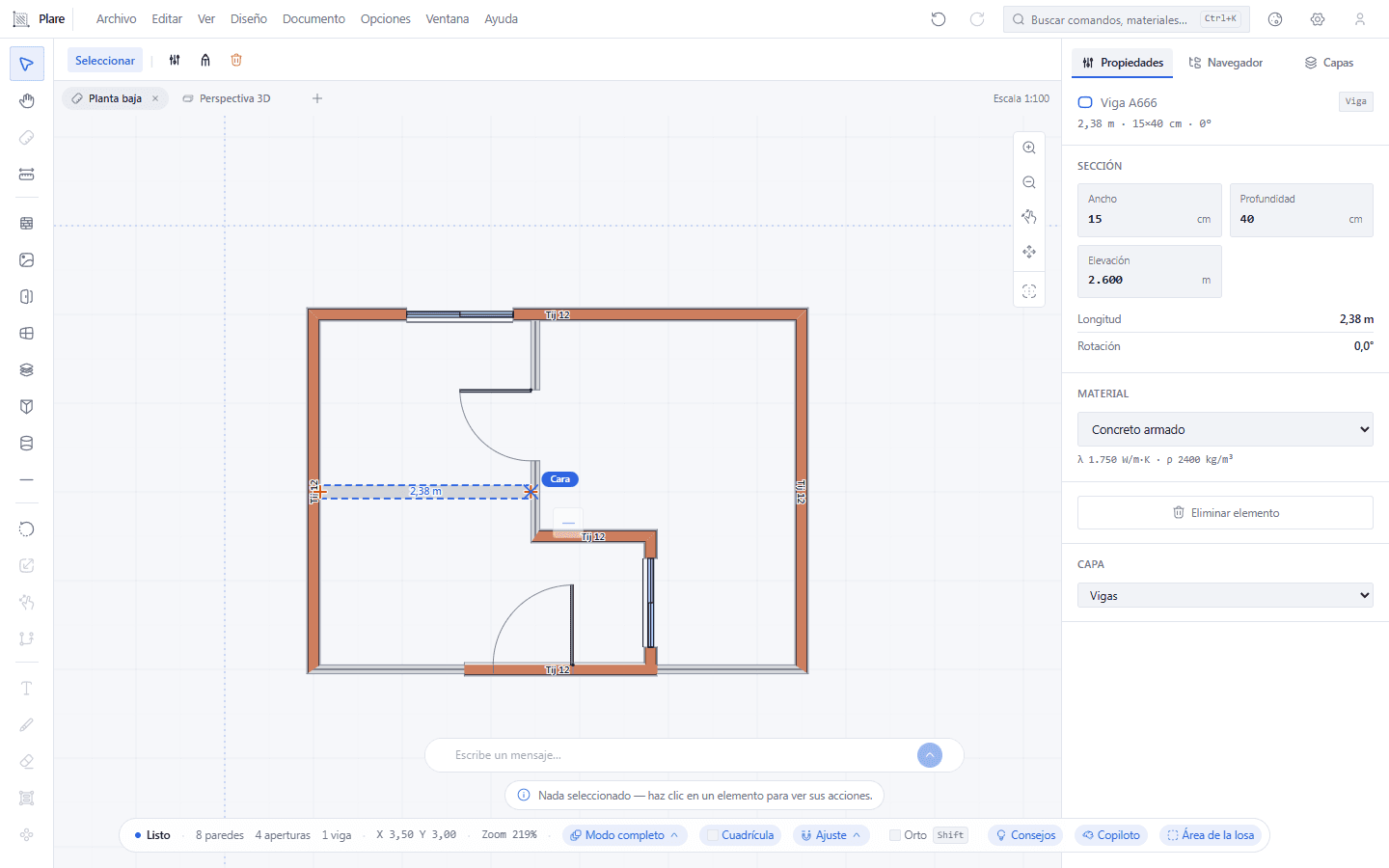Screen dimensions: 1389x868
Task: Select the arrow selection tool in sidebar
Action: [x=27, y=65]
